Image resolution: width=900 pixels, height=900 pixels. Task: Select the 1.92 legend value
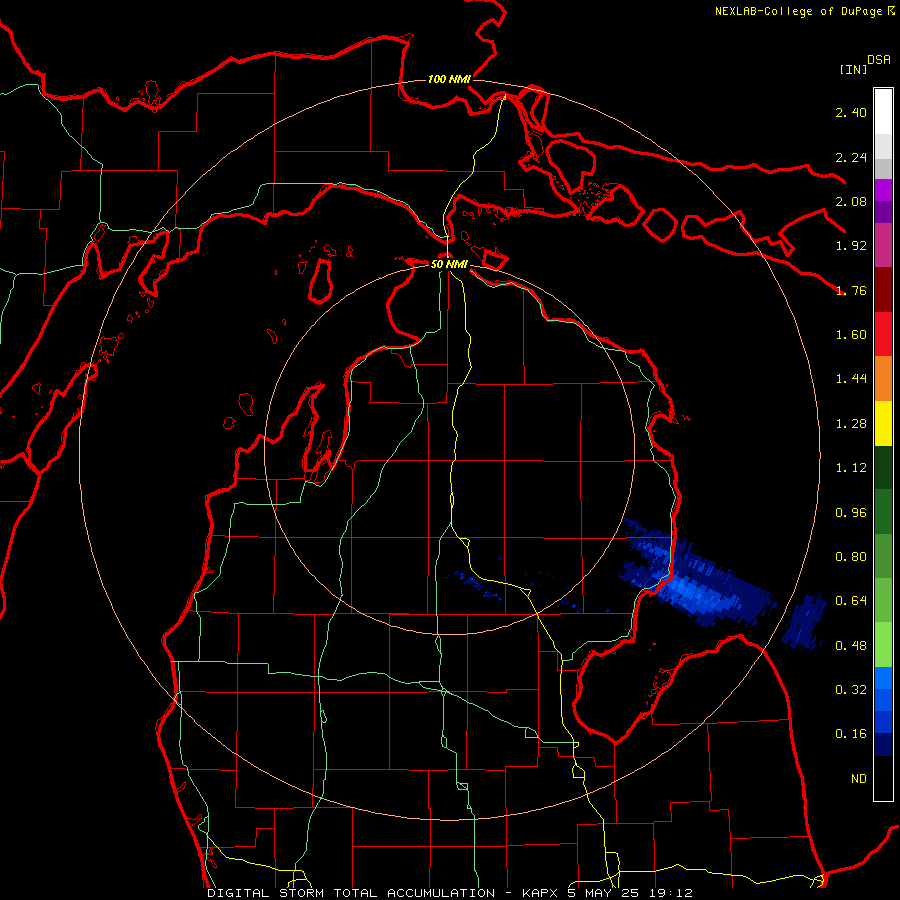point(851,246)
